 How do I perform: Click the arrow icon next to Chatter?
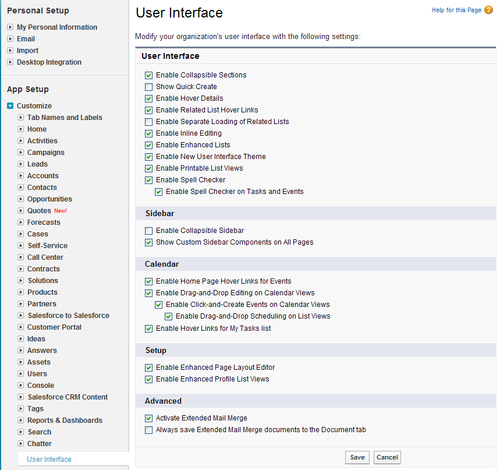coord(21,443)
